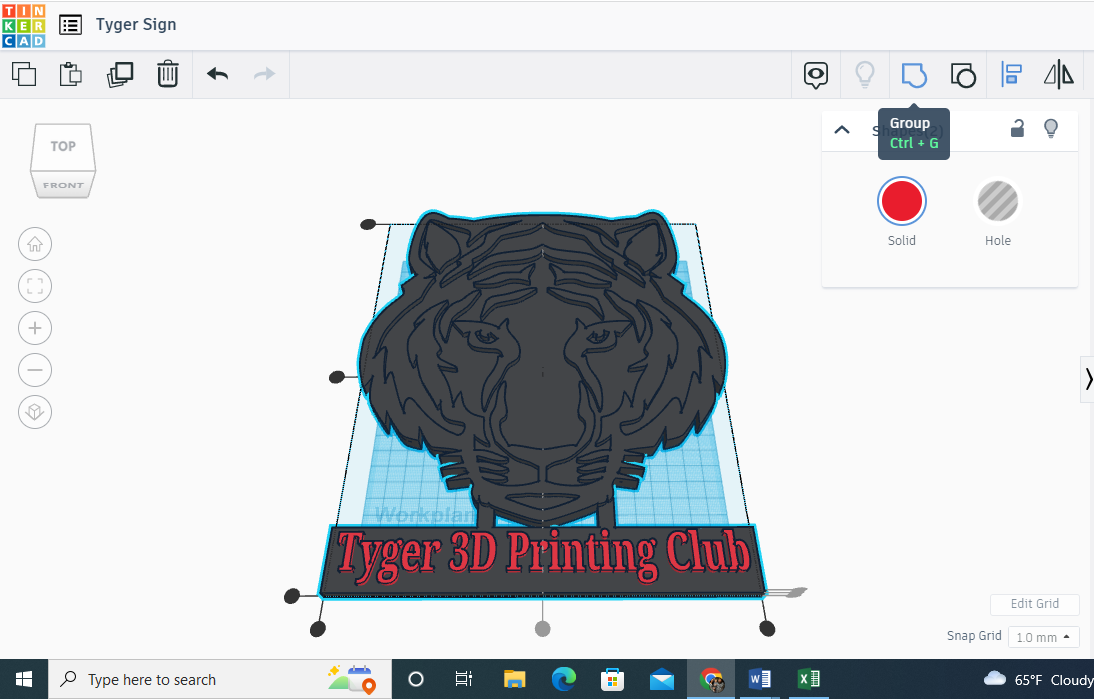This screenshot has width=1094, height=699.
Task: Hide the shape using the panel bulb
Action: coord(1050,128)
